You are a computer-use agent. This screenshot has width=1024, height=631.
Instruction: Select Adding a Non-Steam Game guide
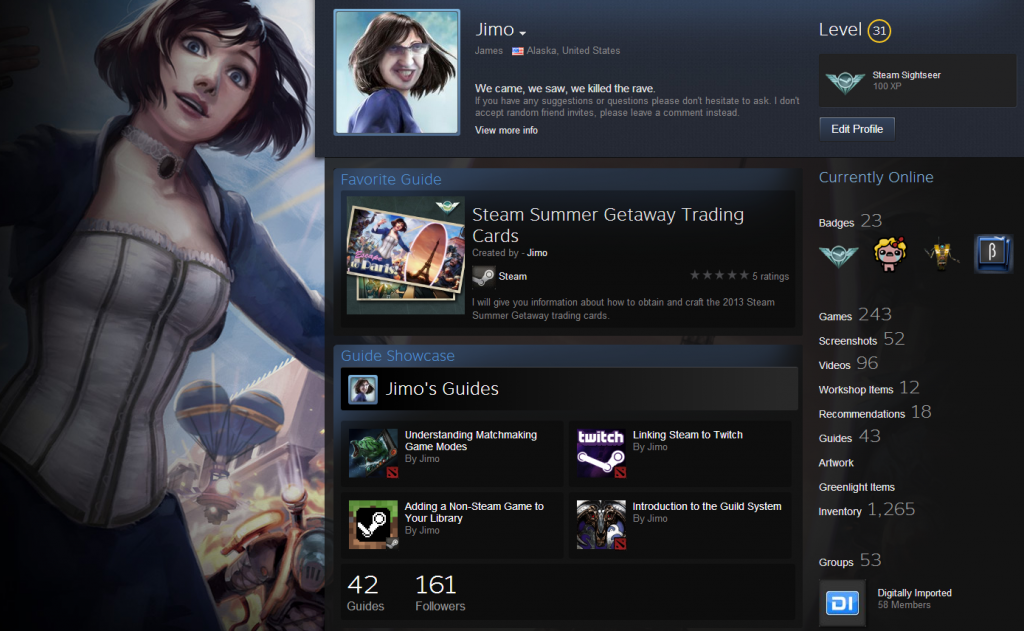(x=474, y=512)
